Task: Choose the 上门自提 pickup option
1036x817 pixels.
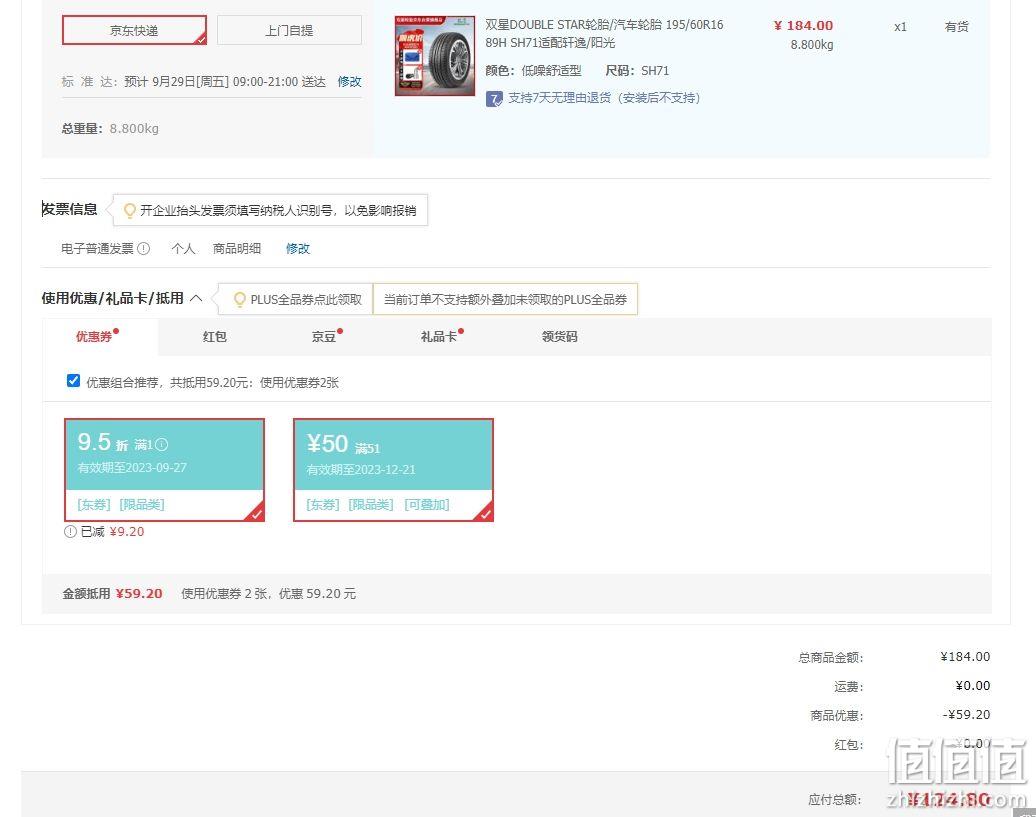Action: 289,30
